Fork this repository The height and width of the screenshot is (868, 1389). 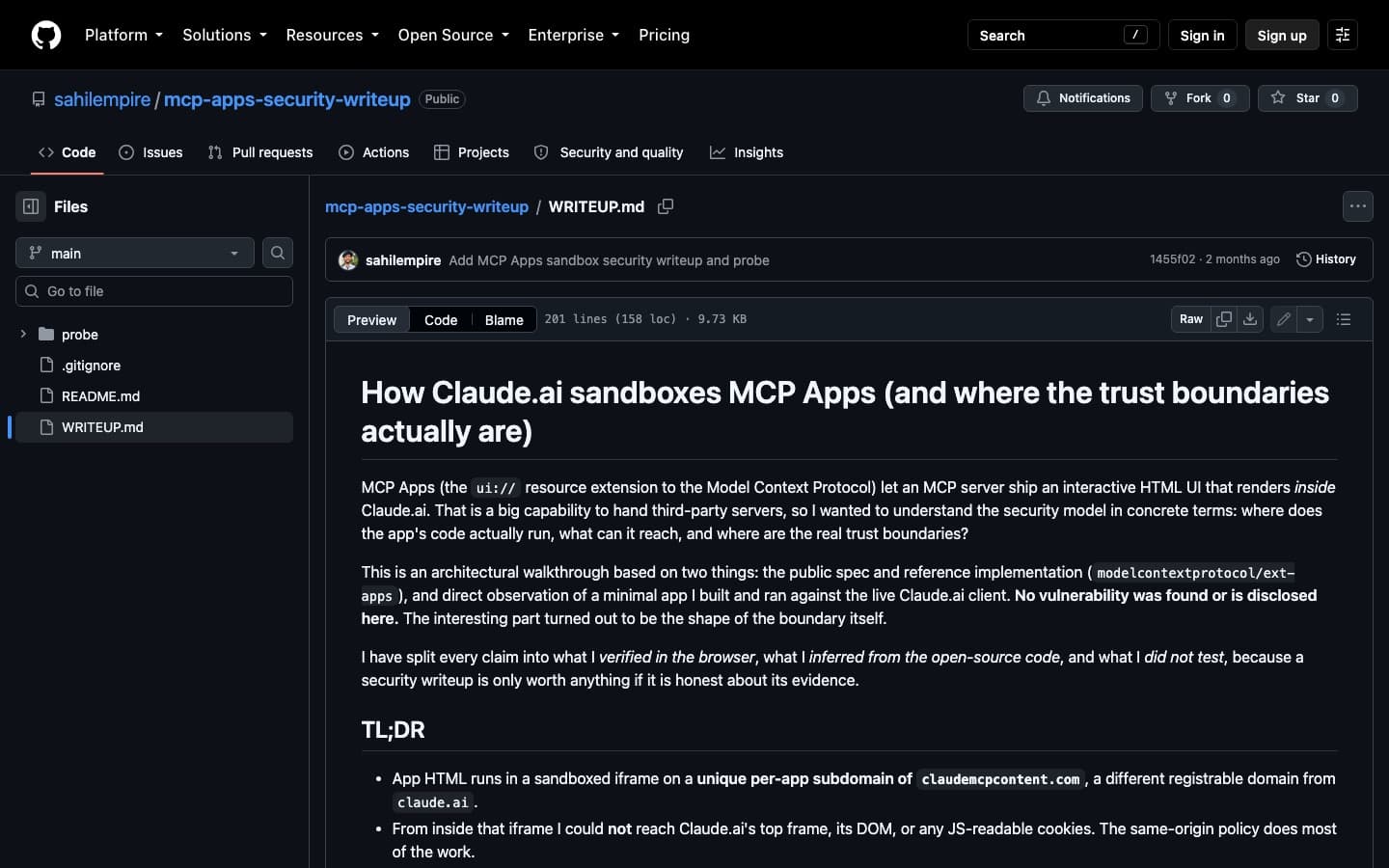click(x=1200, y=98)
